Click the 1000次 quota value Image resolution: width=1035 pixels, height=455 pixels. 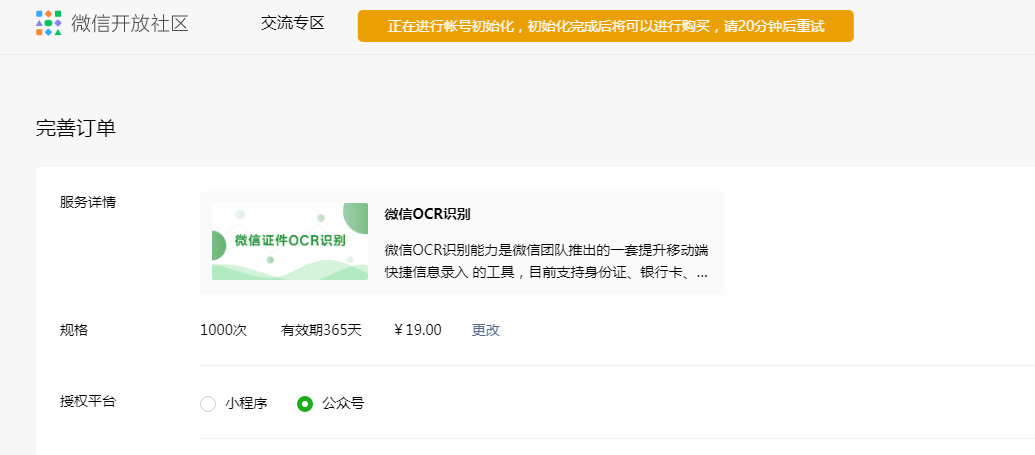[224, 330]
